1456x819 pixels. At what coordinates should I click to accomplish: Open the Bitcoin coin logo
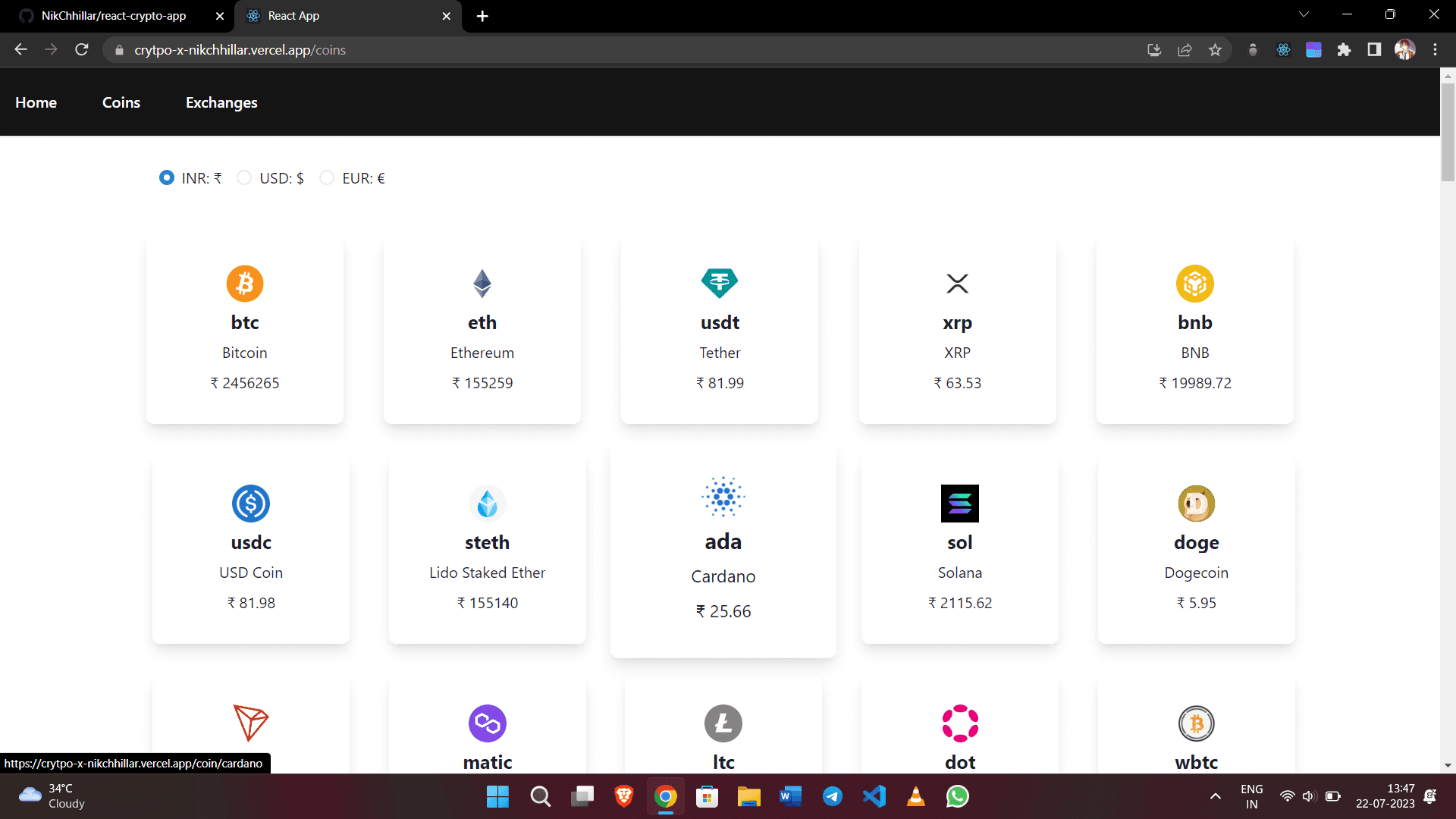pos(245,284)
